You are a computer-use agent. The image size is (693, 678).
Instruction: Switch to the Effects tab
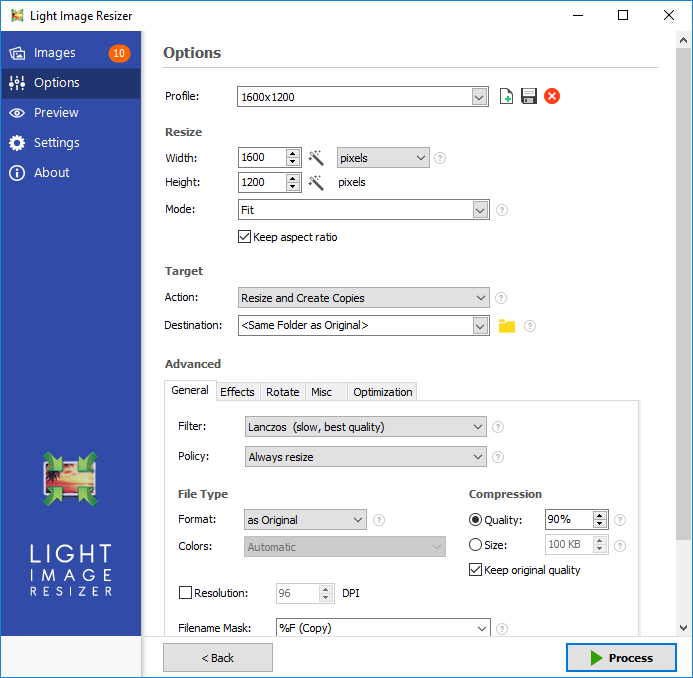click(x=237, y=392)
